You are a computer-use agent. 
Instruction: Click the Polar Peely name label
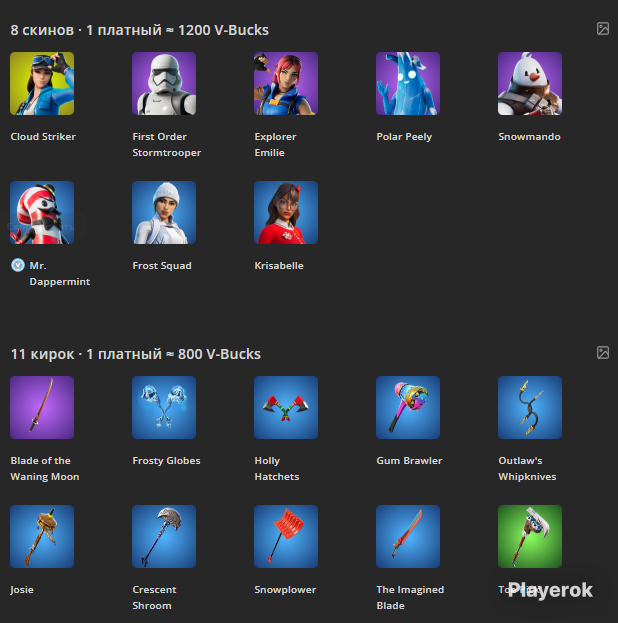click(404, 137)
